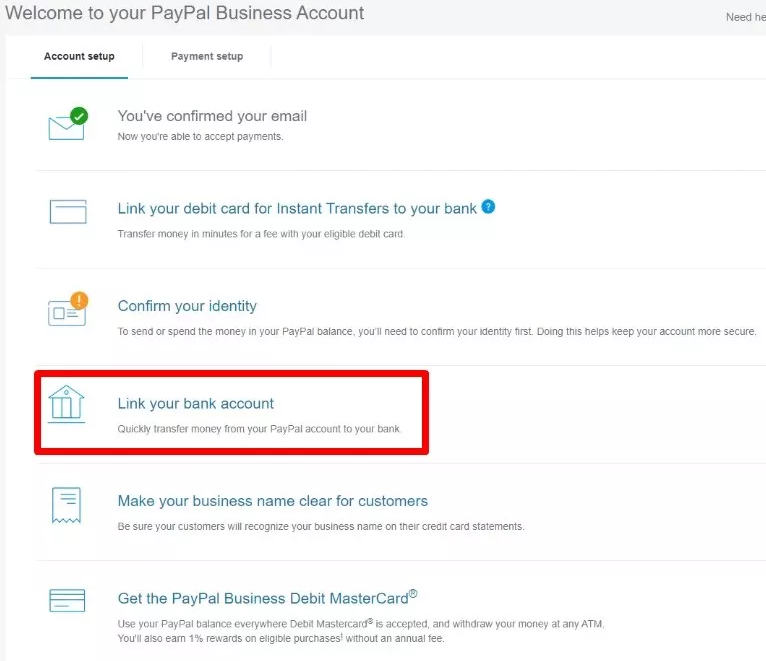Click the orange alert badge on identity icon

coord(79,300)
